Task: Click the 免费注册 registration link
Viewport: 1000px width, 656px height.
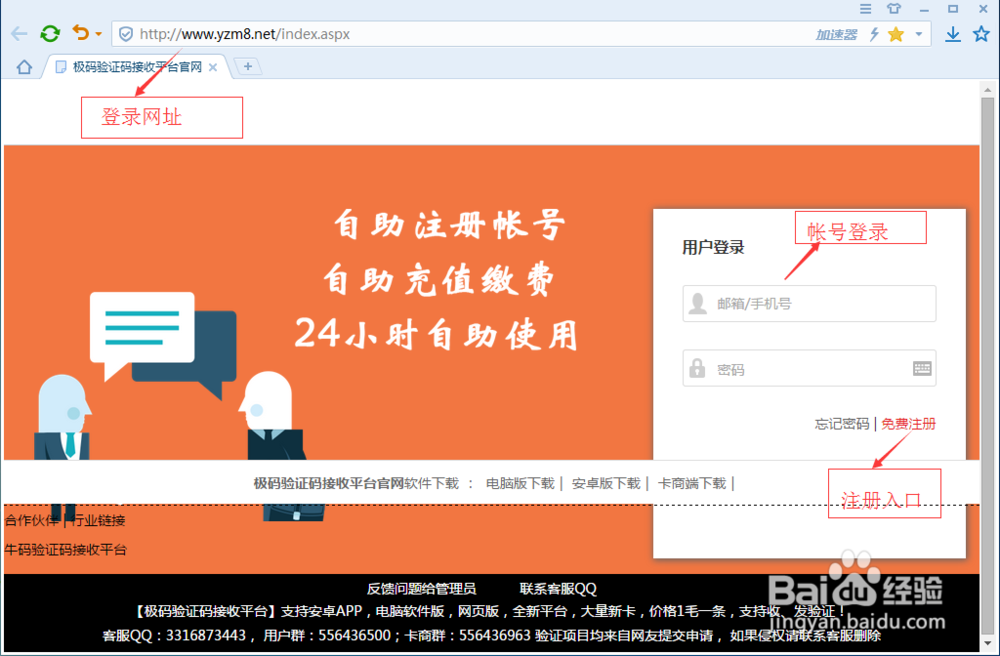Action: click(x=908, y=423)
